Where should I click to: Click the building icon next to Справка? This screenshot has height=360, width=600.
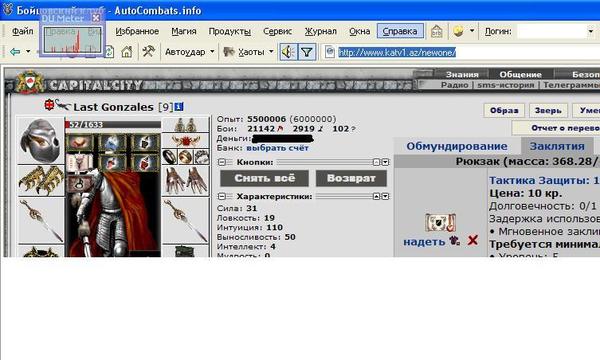437,31
